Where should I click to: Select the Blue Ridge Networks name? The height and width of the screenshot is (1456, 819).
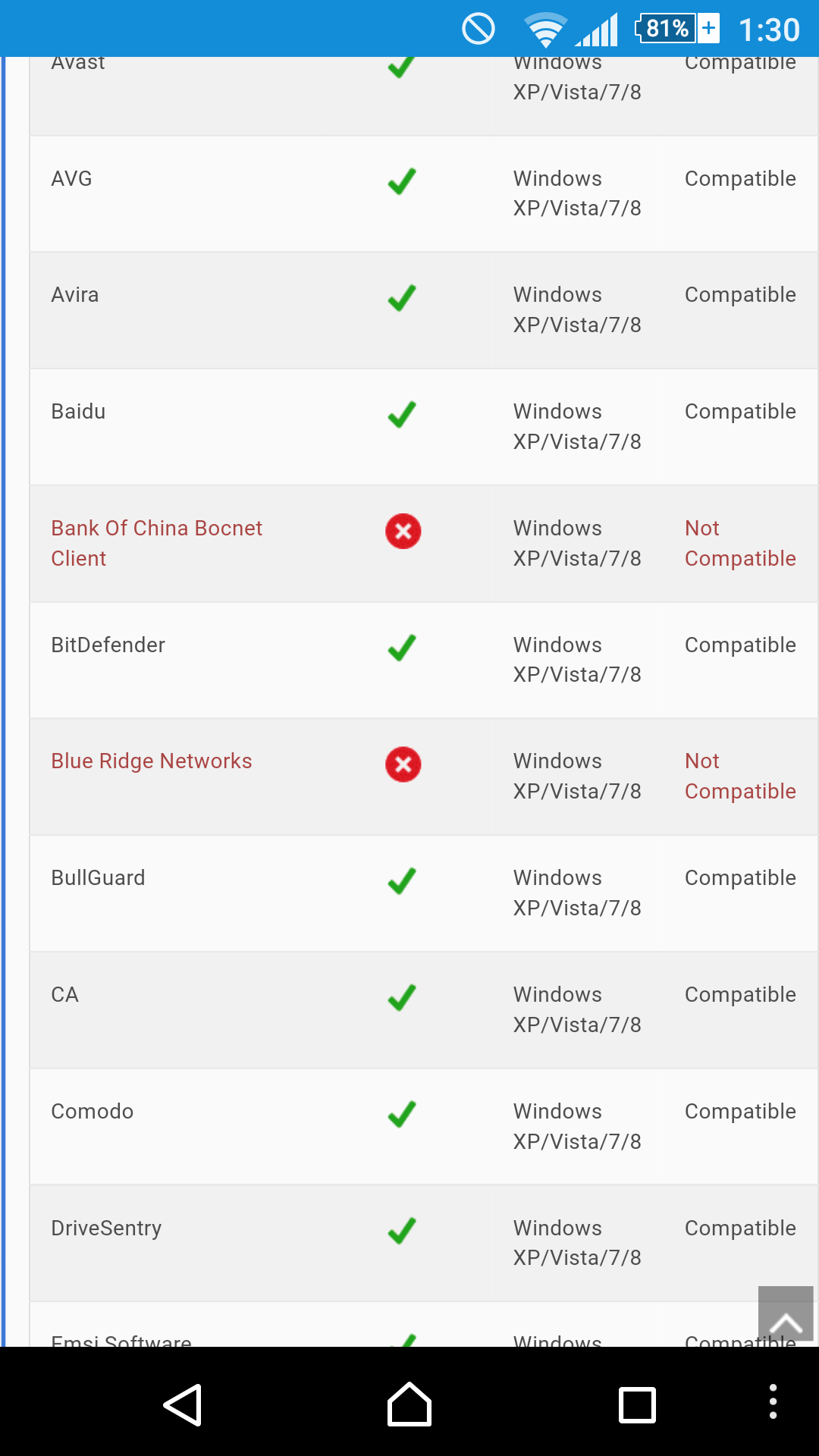pyautogui.click(x=151, y=761)
